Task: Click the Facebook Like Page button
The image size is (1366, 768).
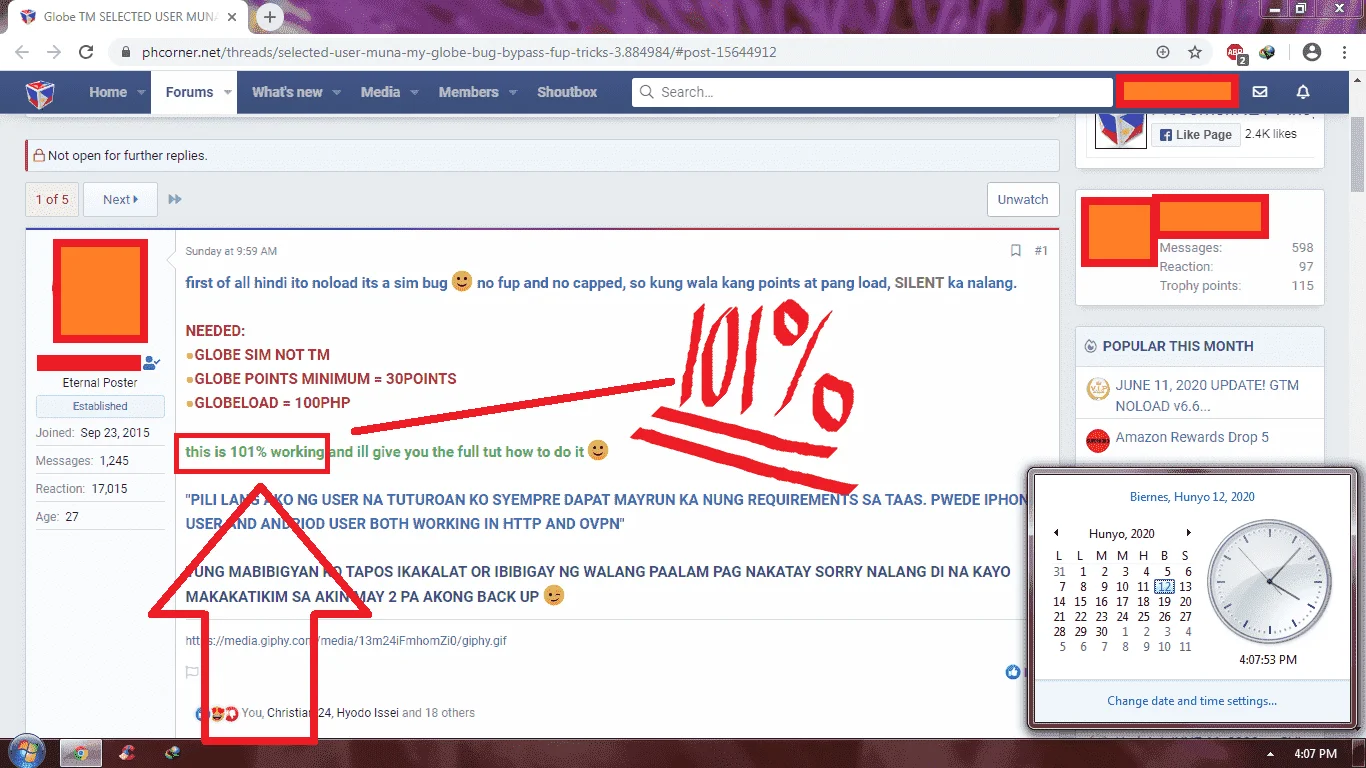Action: click(x=1196, y=135)
